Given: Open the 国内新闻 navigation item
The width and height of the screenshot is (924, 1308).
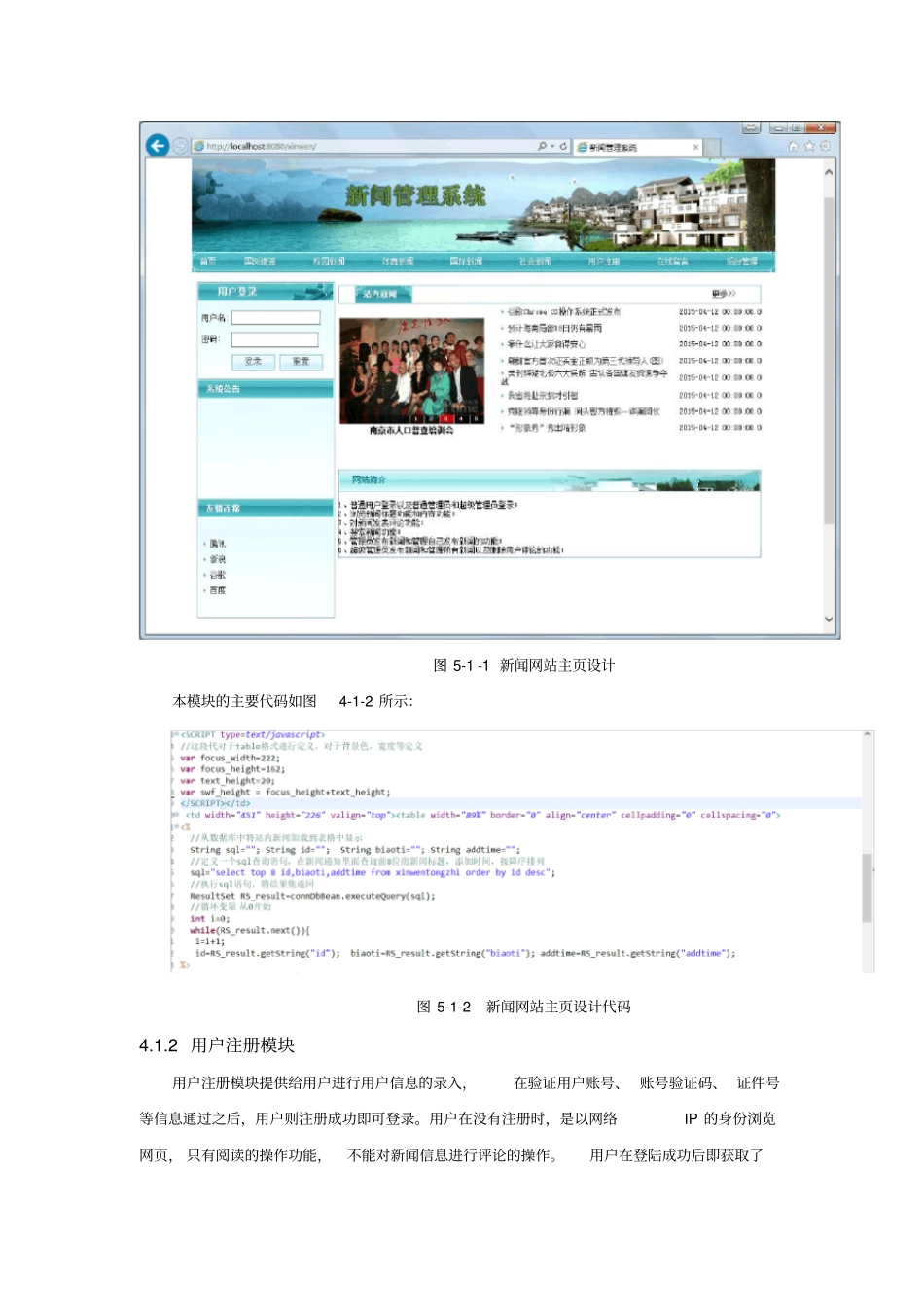Looking at the screenshot, I should click(466, 262).
